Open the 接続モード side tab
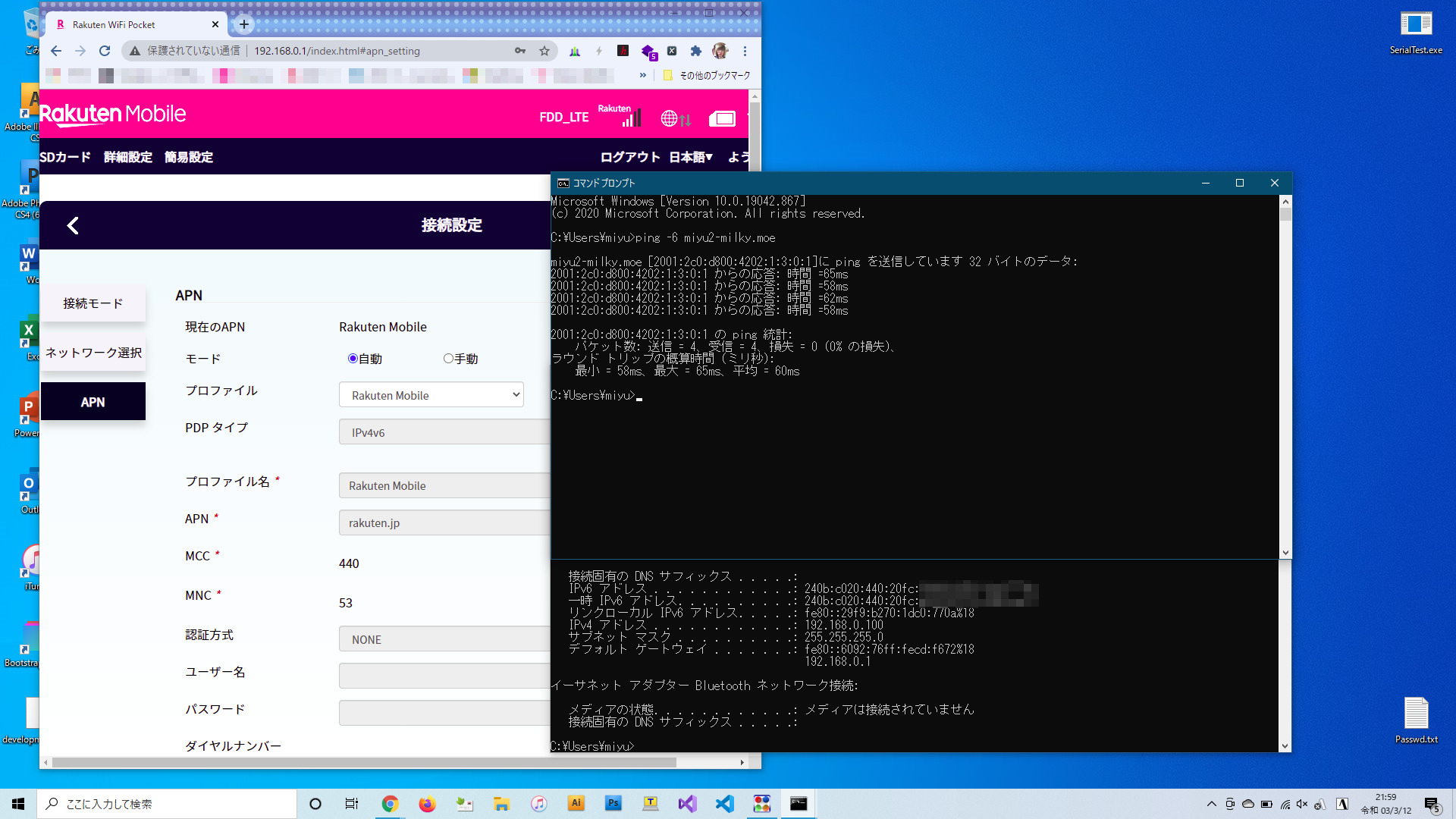1456x819 pixels. [x=93, y=303]
